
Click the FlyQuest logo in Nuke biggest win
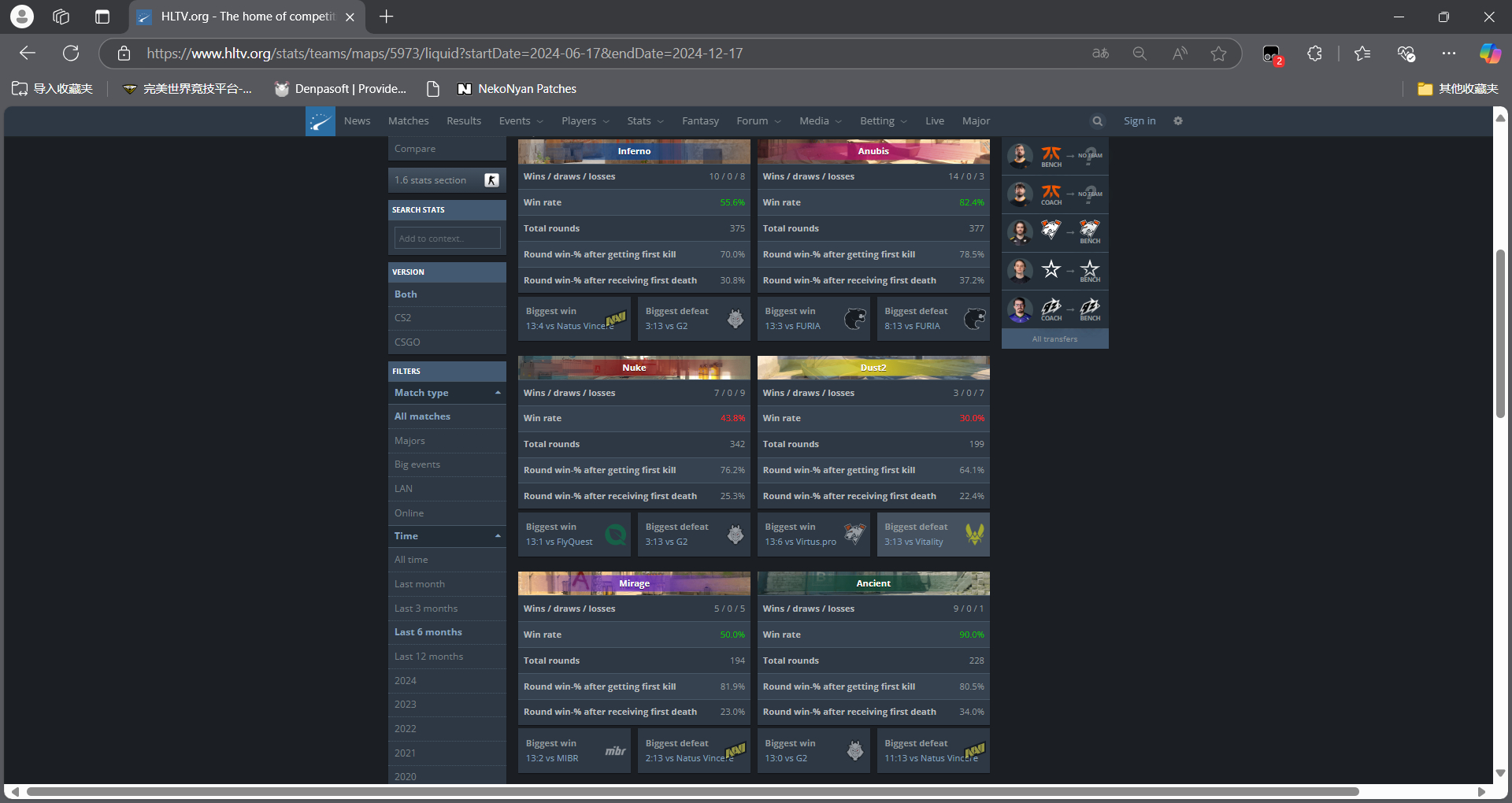[616, 535]
